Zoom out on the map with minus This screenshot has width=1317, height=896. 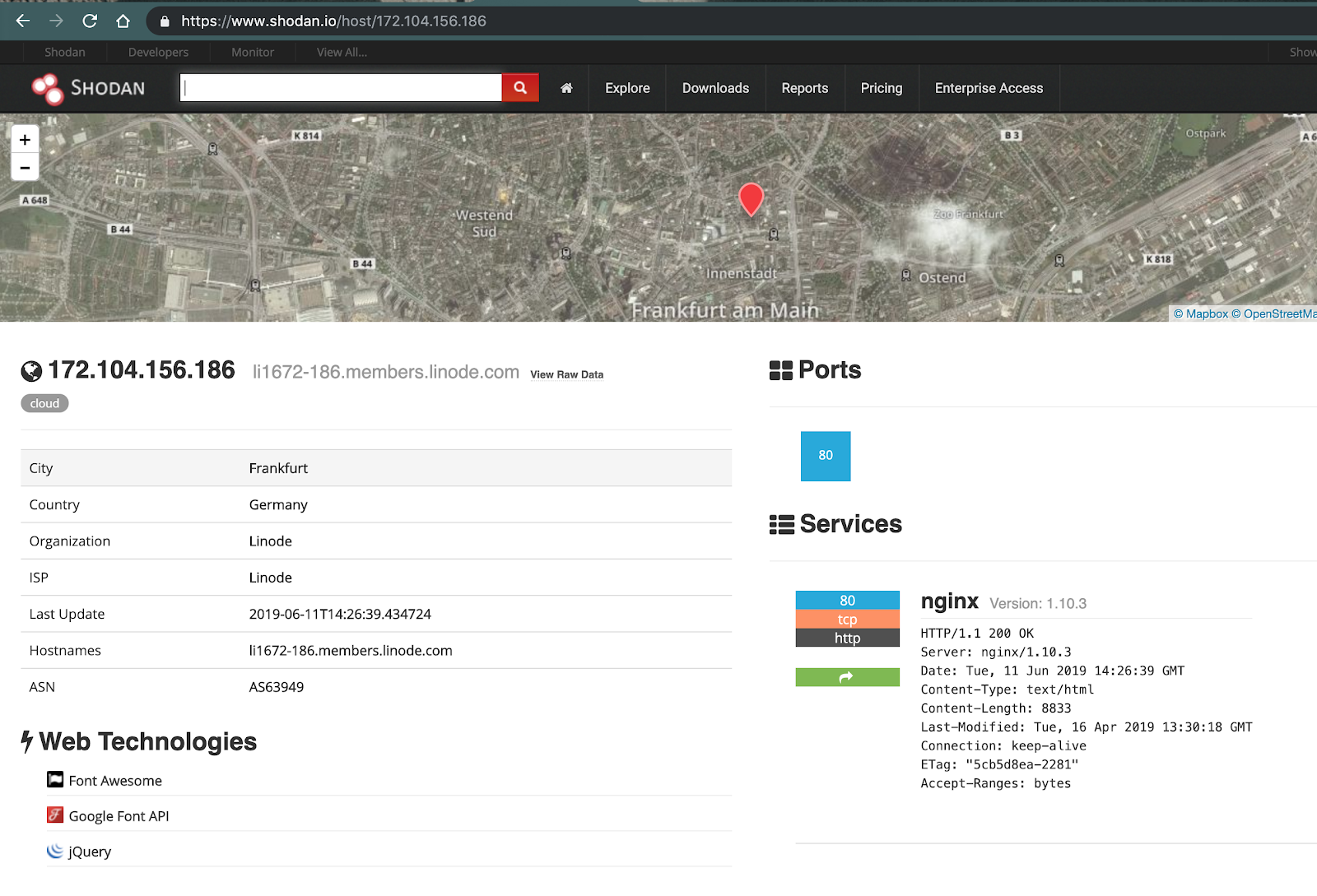[x=25, y=167]
